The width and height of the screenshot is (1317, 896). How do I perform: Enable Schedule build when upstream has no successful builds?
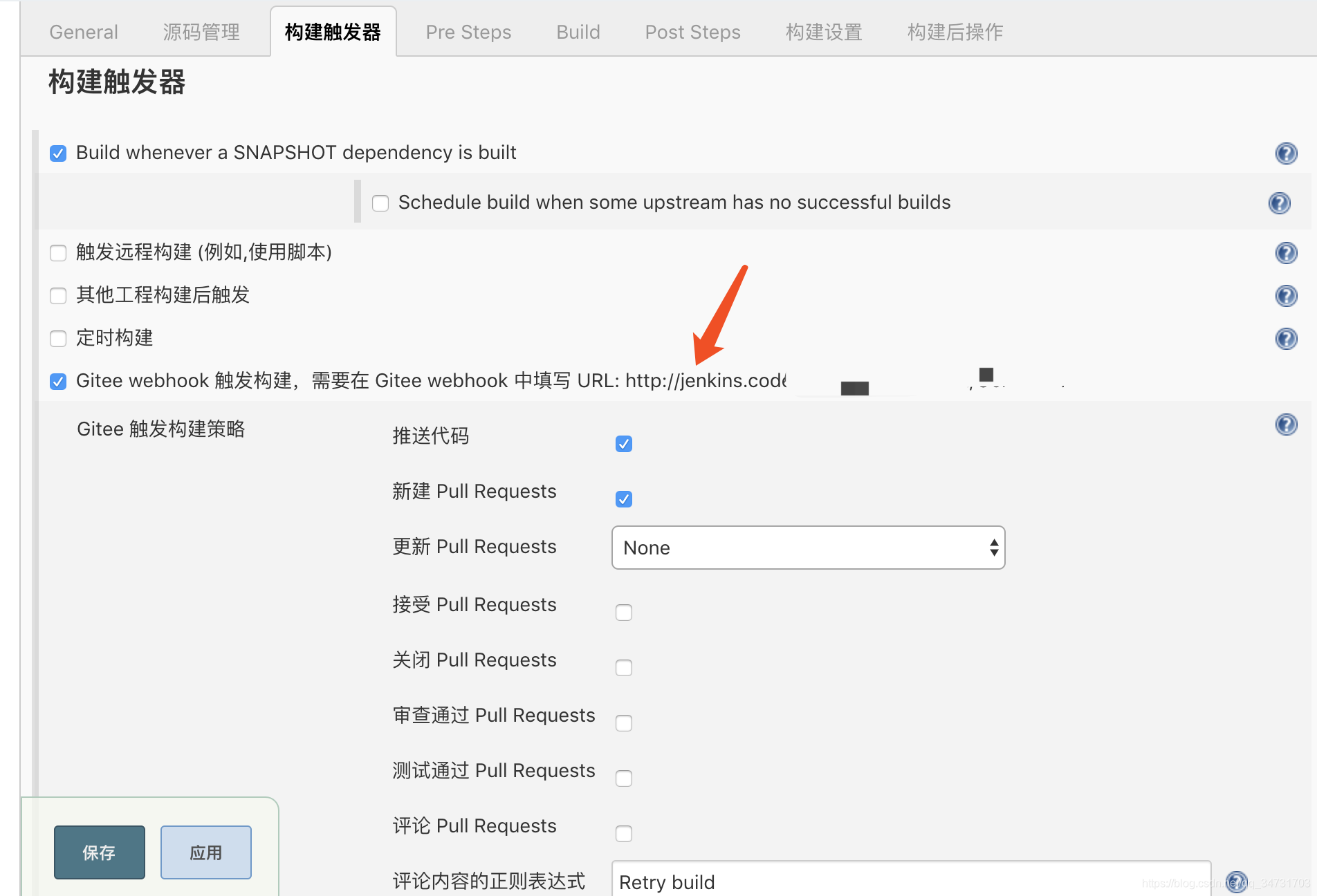pyautogui.click(x=380, y=203)
